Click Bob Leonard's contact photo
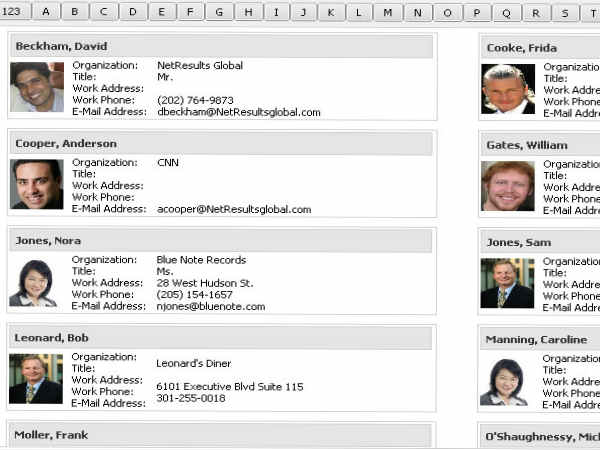600x450 pixels. click(x=36, y=379)
